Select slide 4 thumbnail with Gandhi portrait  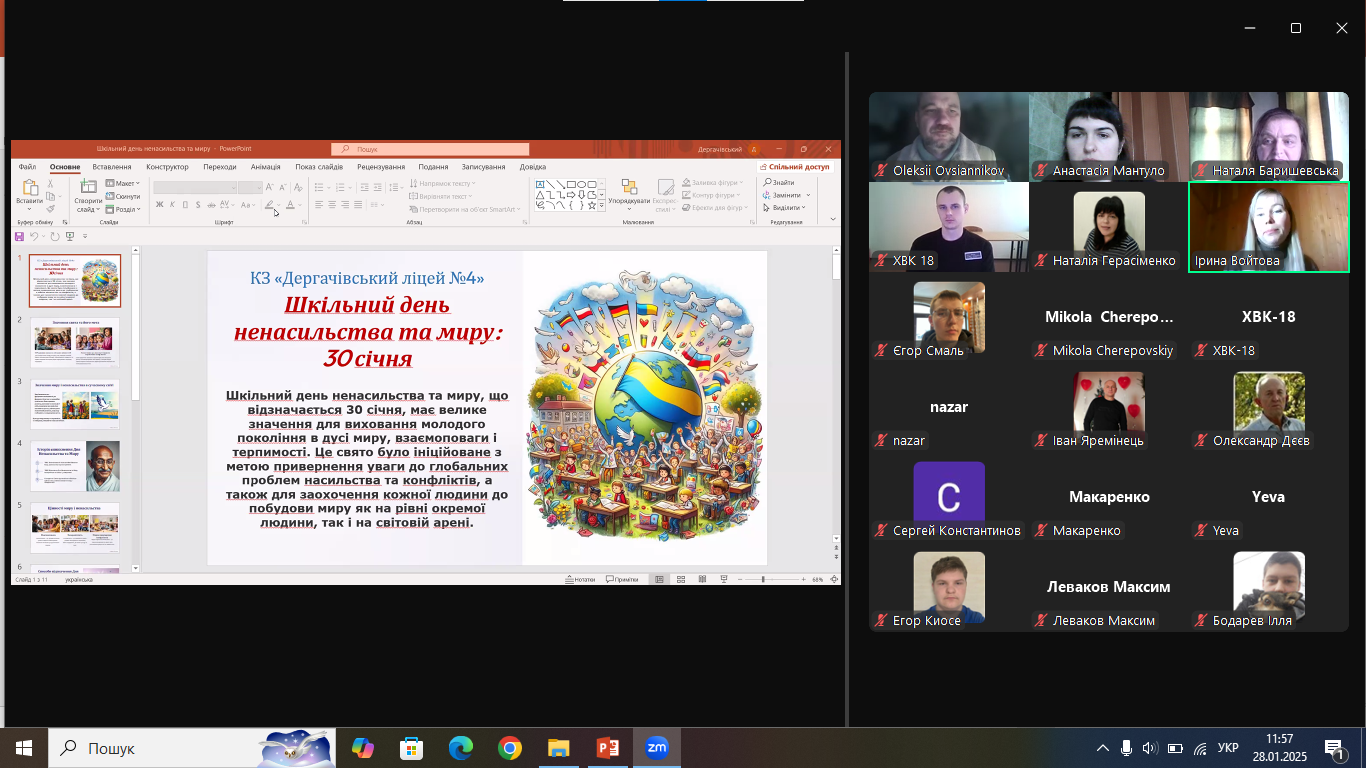pos(75,466)
